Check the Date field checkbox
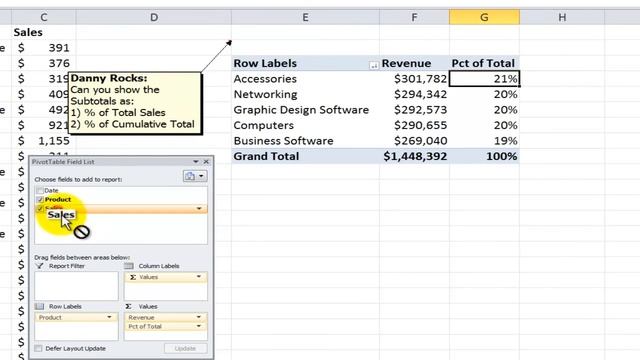640x360 pixels. point(40,191)
